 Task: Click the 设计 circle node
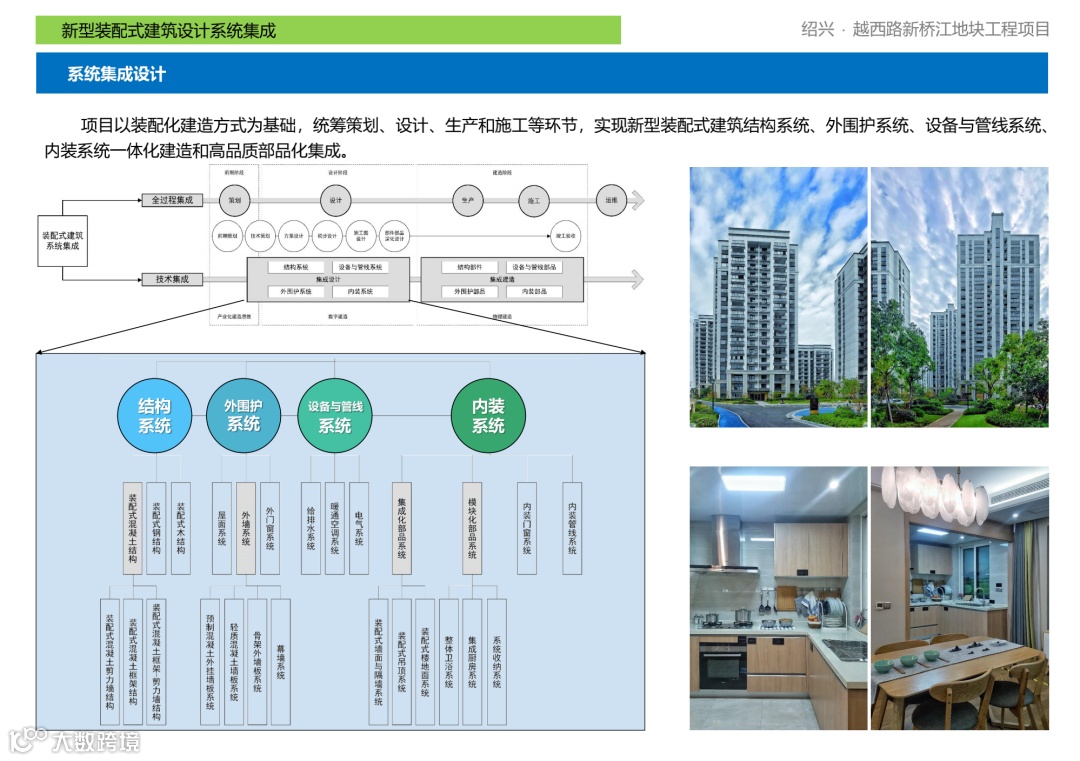point(335,200)
